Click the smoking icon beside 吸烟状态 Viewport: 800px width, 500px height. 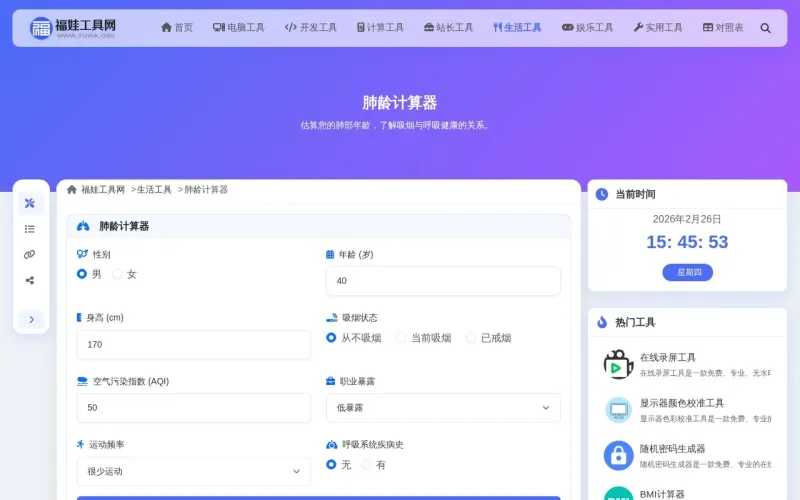(332, 317)
